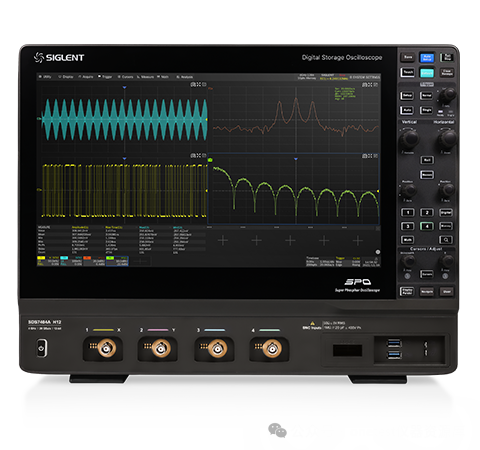Tap the channel 1 BNC input connector
Viewport: 480px width, 450px height.
(107, 348)
